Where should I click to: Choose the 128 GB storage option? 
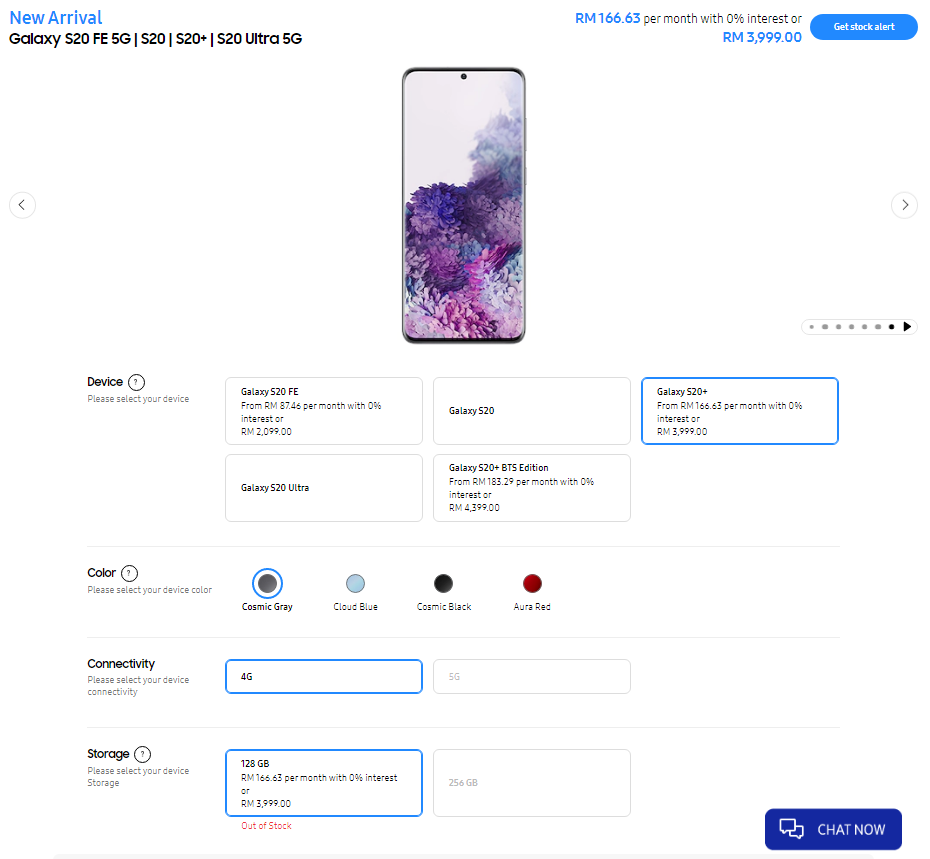click(323, 783)
